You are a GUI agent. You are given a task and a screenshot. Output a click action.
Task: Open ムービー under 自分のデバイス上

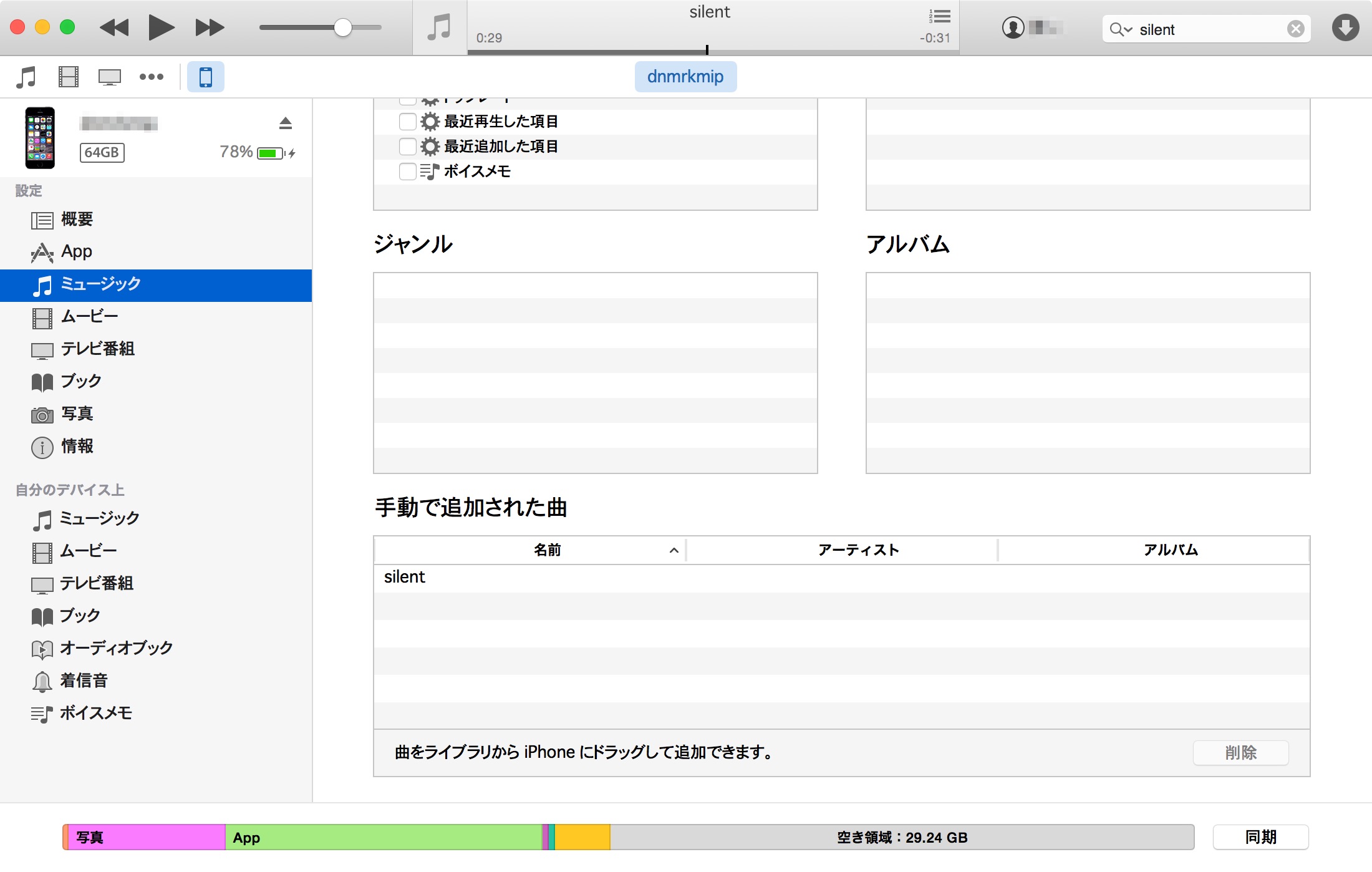pyautogui.click(x=156, y=551)
